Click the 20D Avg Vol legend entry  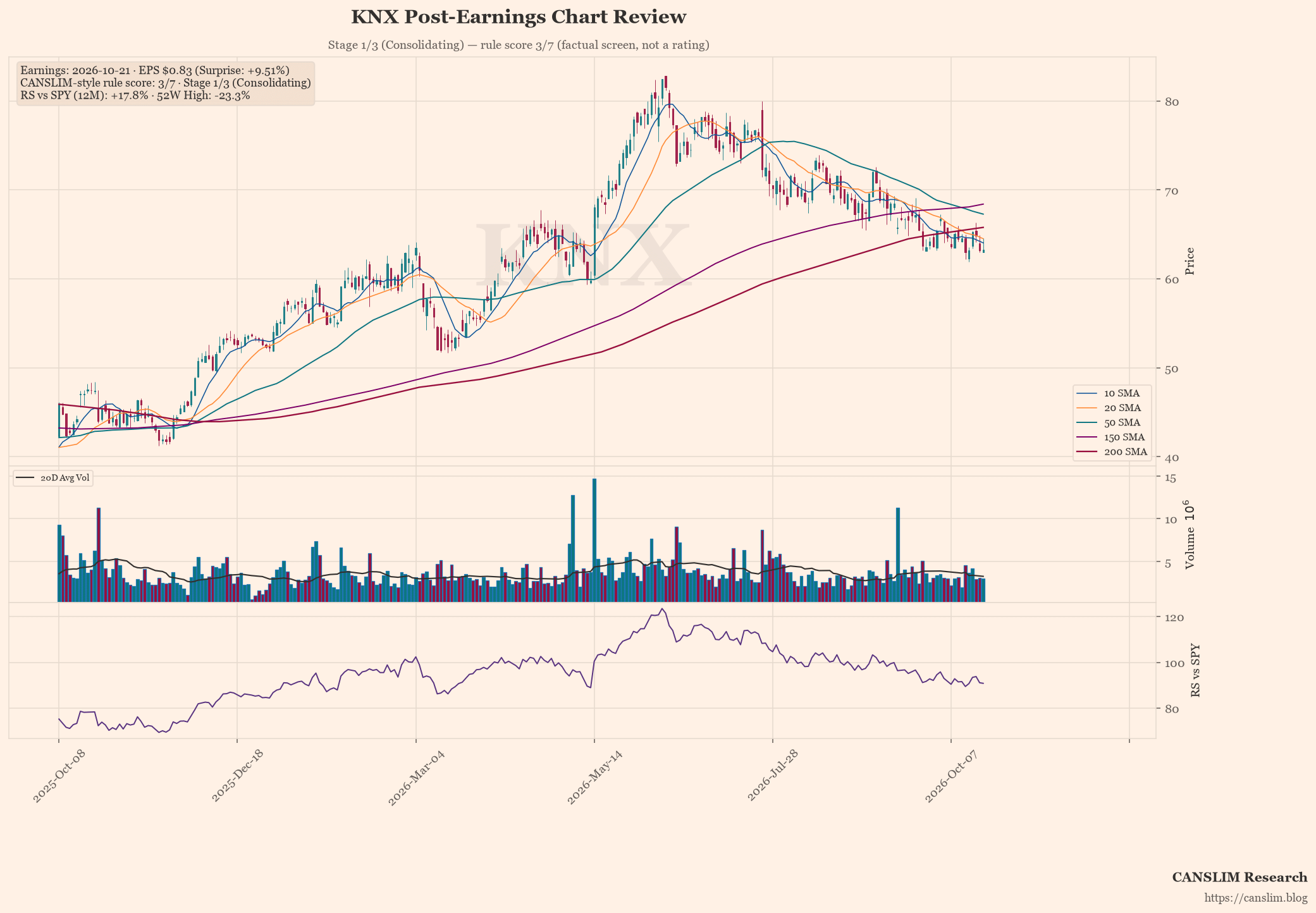(53, 478)
